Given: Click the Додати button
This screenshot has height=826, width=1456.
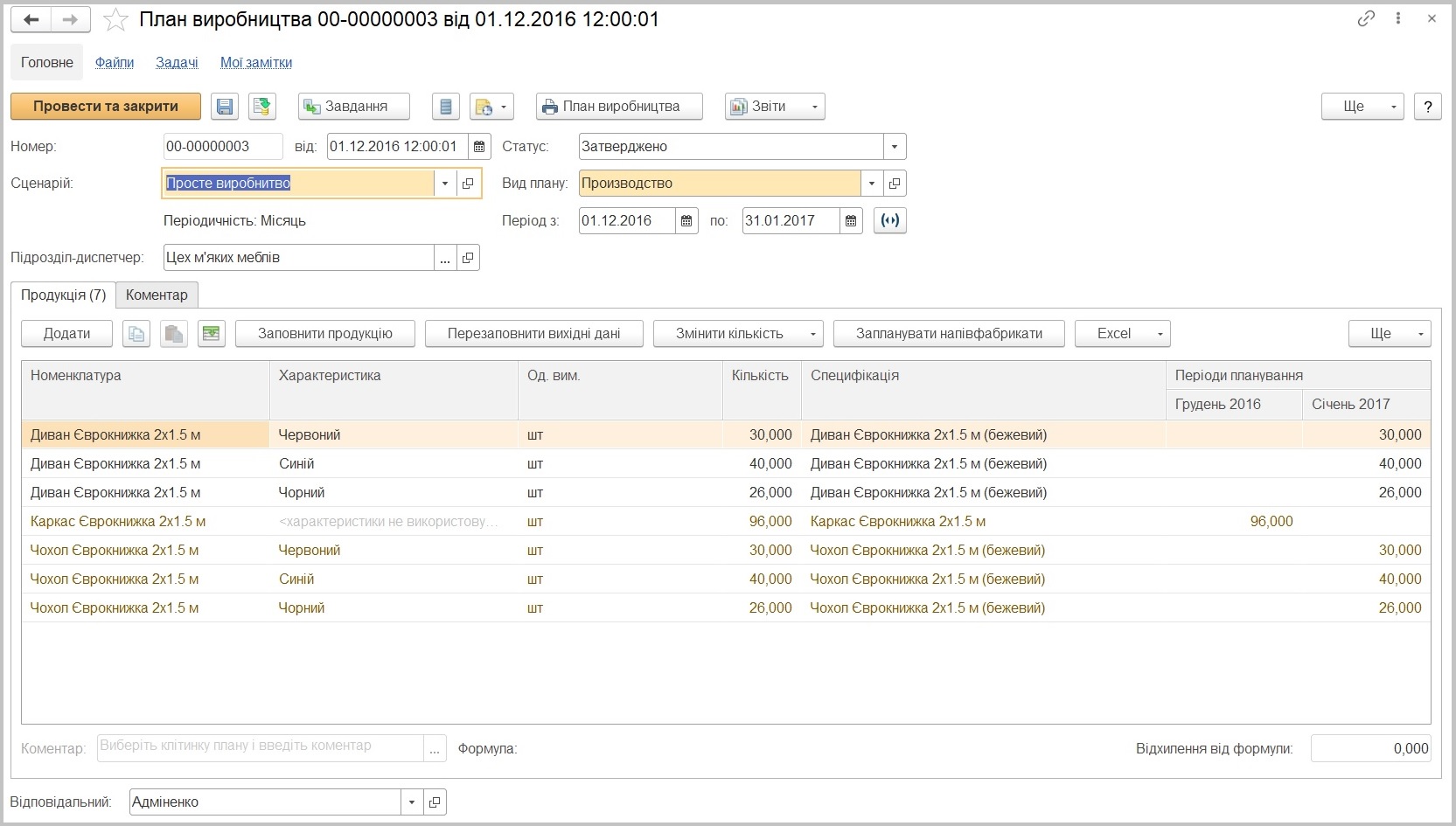Looking at the screenshot, I should pos(67,334).
